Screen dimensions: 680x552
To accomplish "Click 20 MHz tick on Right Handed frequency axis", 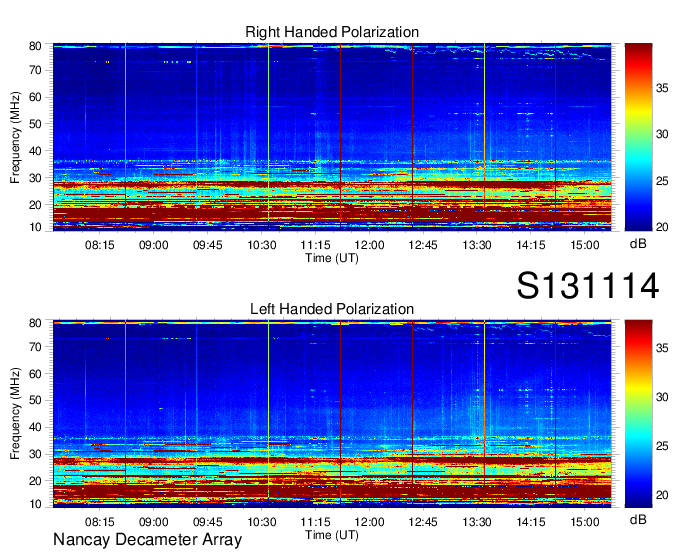I will pyautogui.click(x=35, y=205).
